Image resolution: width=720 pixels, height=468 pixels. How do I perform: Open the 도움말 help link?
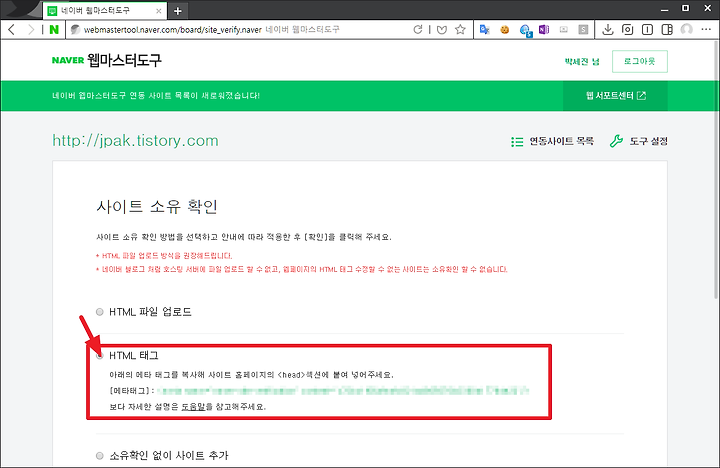193,406
